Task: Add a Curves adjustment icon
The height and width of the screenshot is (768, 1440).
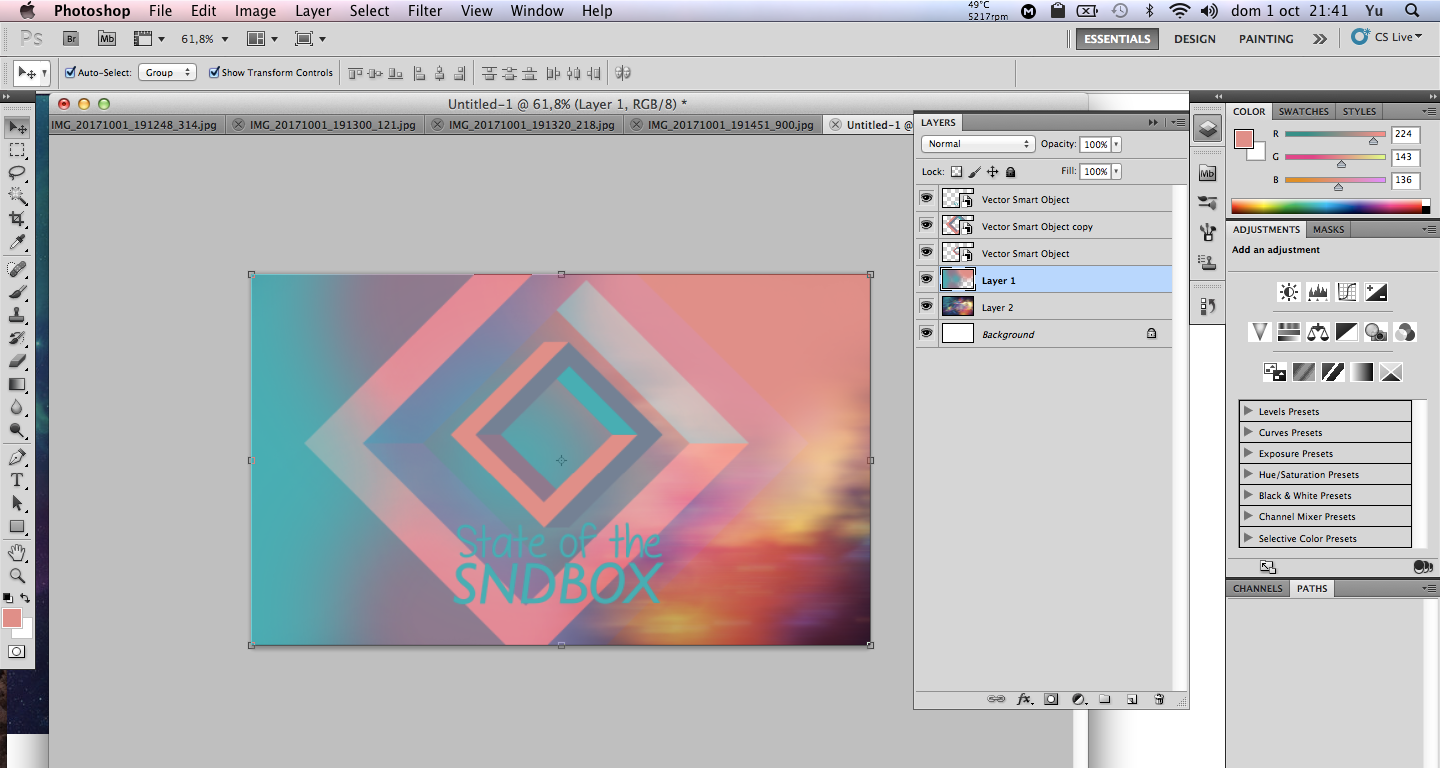Action: [x=1347, y=292]
